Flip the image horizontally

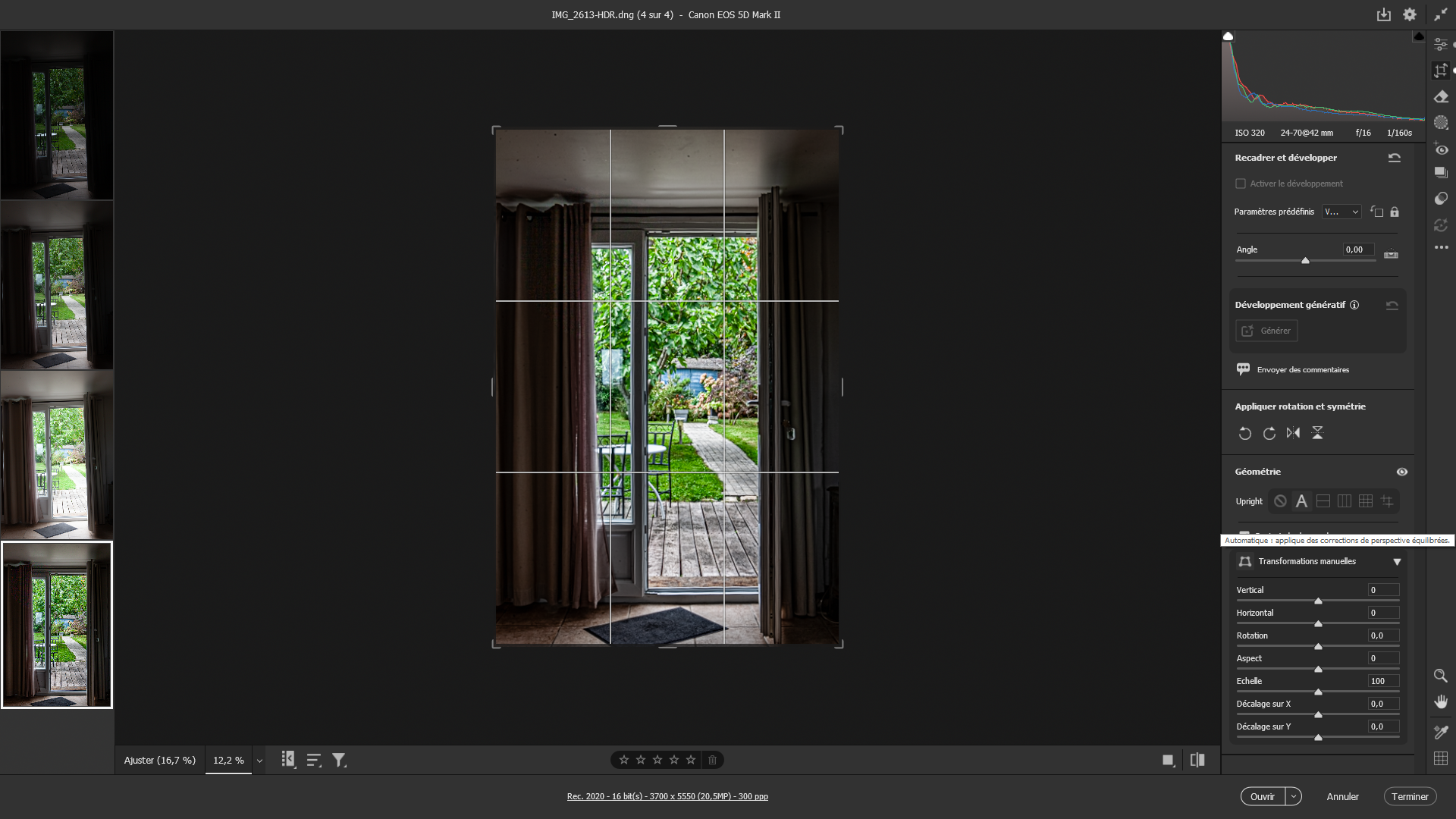(1293, 433)
